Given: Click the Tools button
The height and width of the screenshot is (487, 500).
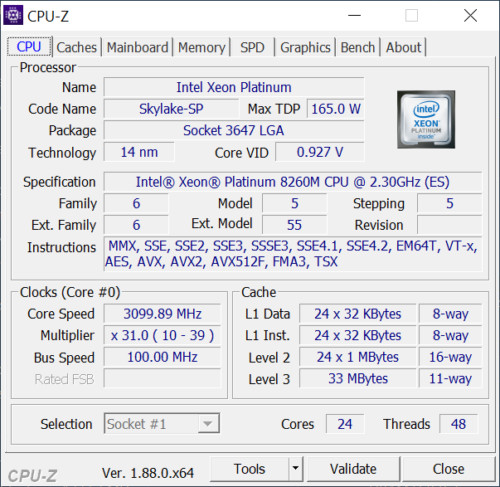Looking at the screenshot, I should [x=249, y=469].
